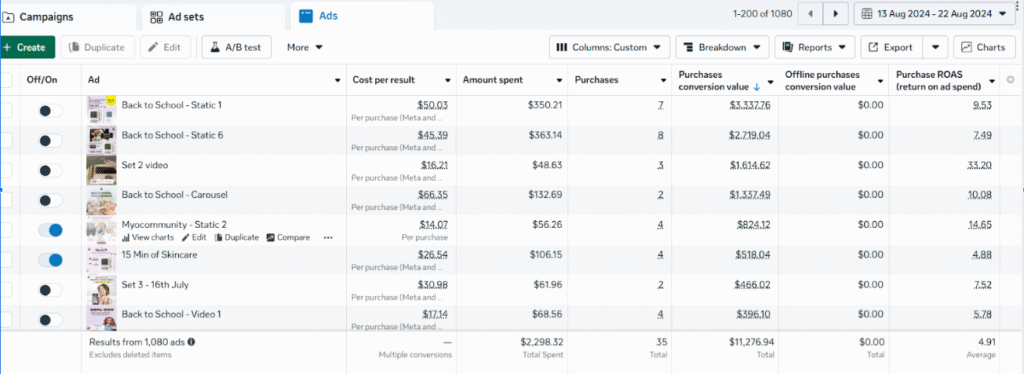This screenshot has width=1024, height=374.
Task: Click the Back to School - Video 1 ad name
Action: [x=171, y=314]
